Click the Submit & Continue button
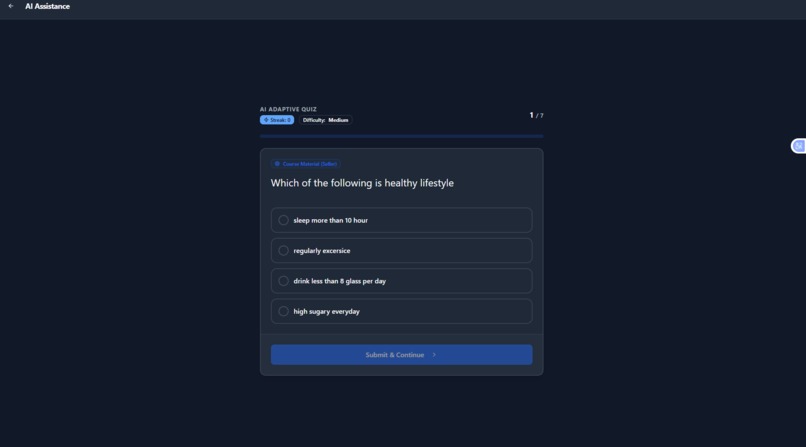806x447 pixels. [x=401, y=355]
